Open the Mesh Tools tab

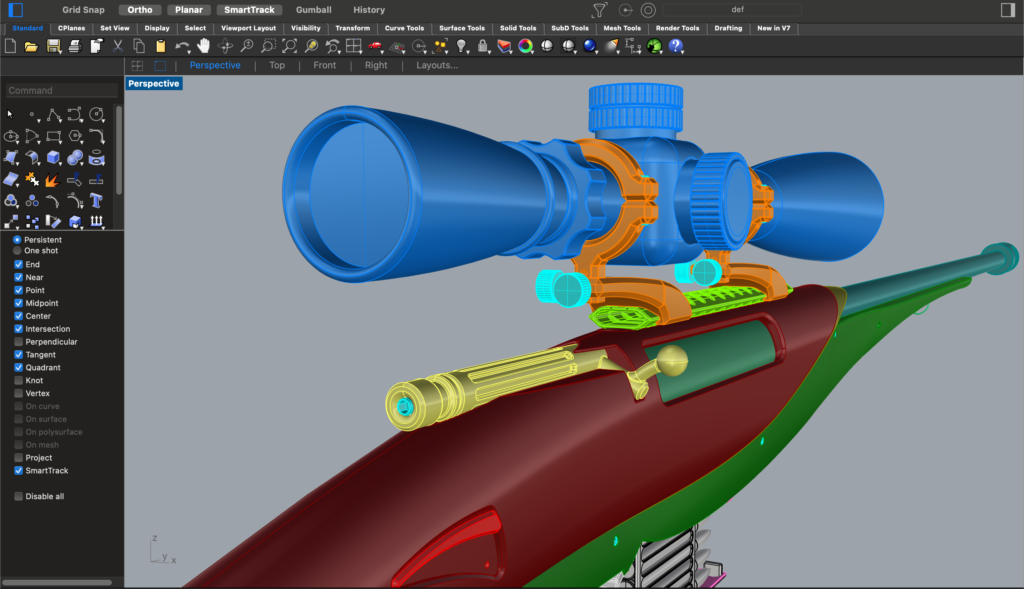[x=623, y=28]
